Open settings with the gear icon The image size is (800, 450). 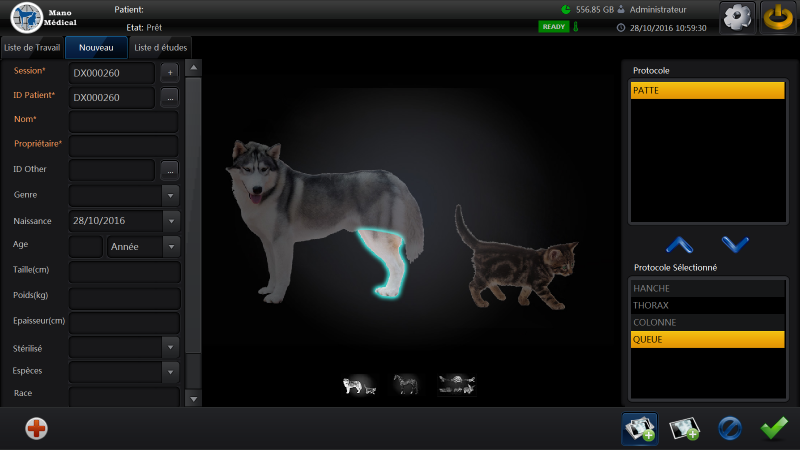737,18
